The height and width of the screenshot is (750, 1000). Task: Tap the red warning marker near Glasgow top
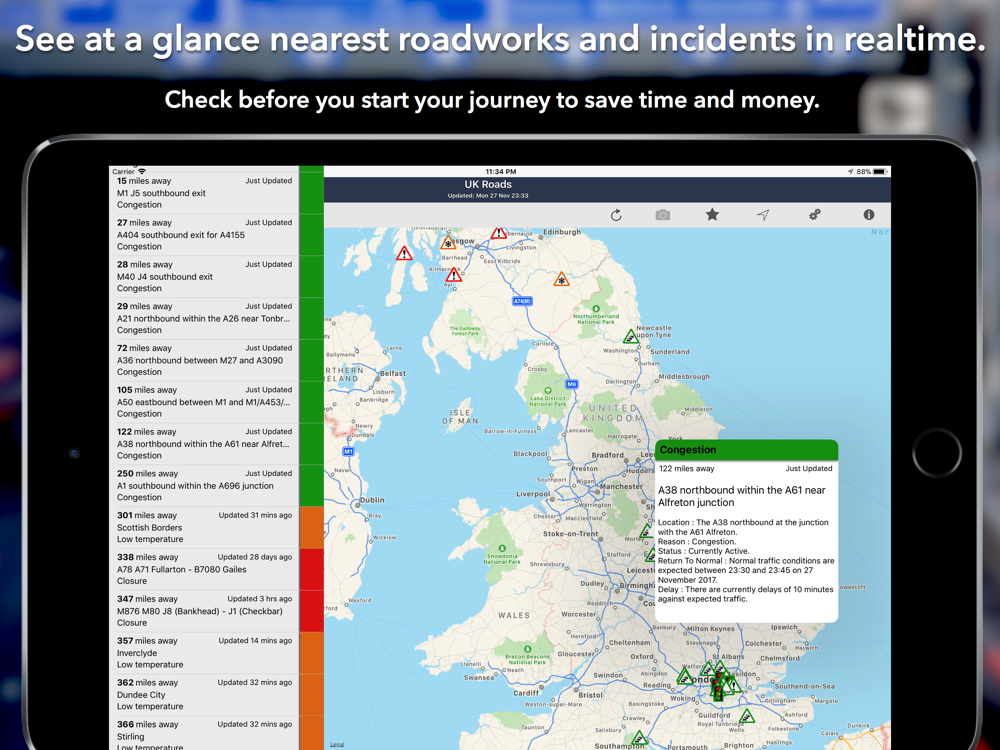(499, 232)
